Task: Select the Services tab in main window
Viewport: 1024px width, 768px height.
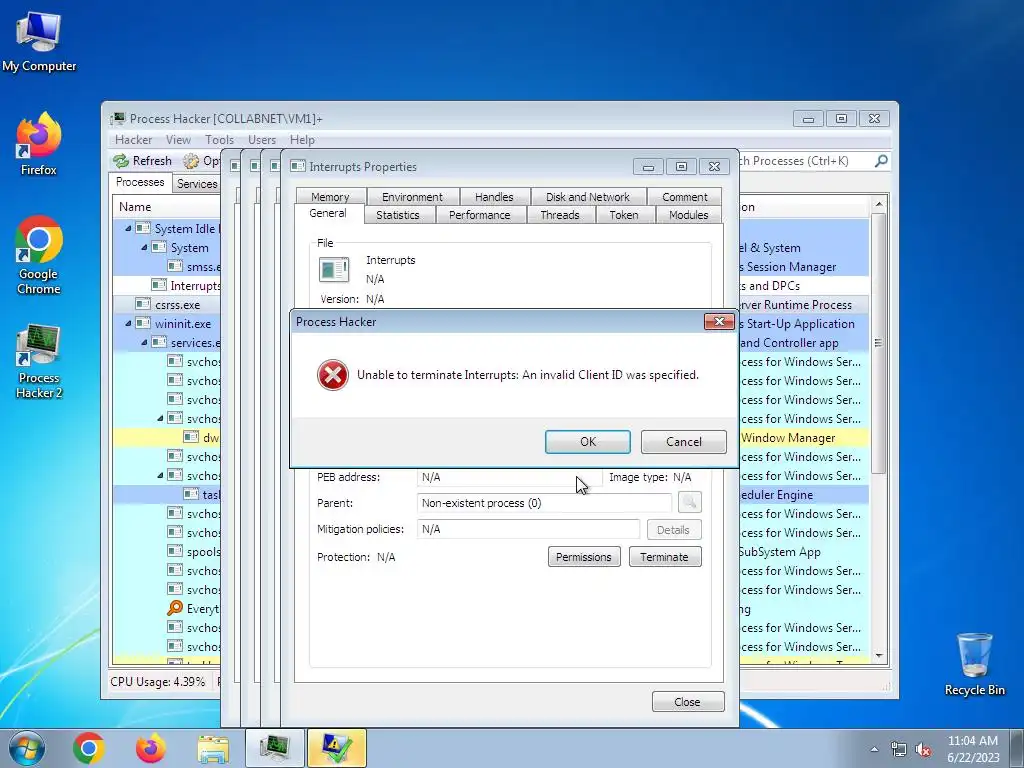Action: point(197,184)
